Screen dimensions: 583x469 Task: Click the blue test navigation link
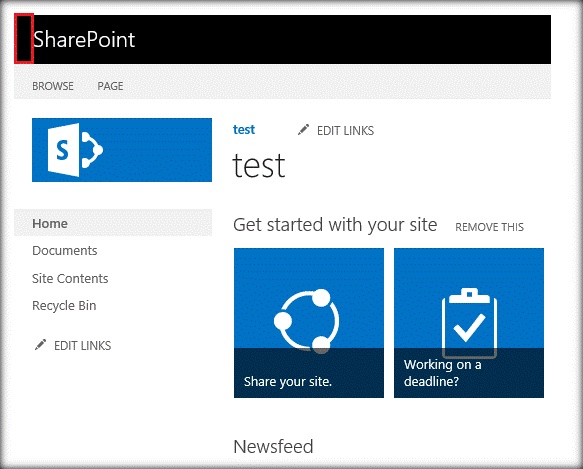click(244, 129)
